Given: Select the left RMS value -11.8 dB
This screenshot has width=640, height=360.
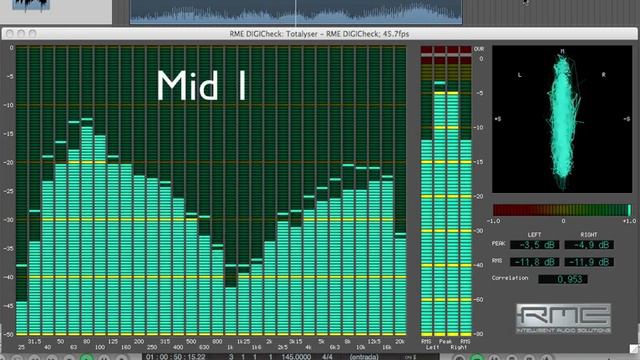Looking at the screenshot, I should click(534, 262).
